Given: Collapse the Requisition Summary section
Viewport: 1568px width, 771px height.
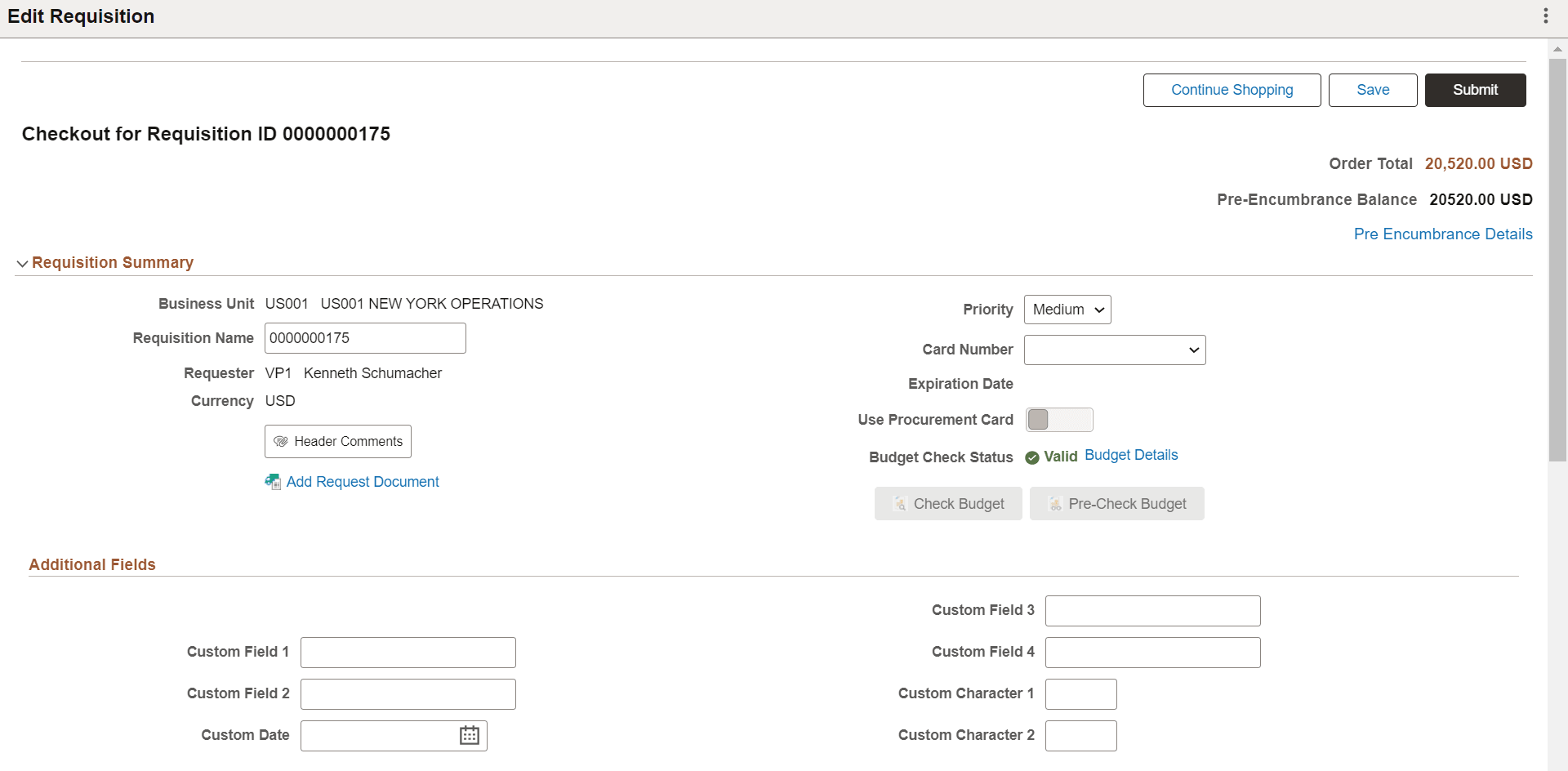Looking at the screenshot, I should 22,263.
